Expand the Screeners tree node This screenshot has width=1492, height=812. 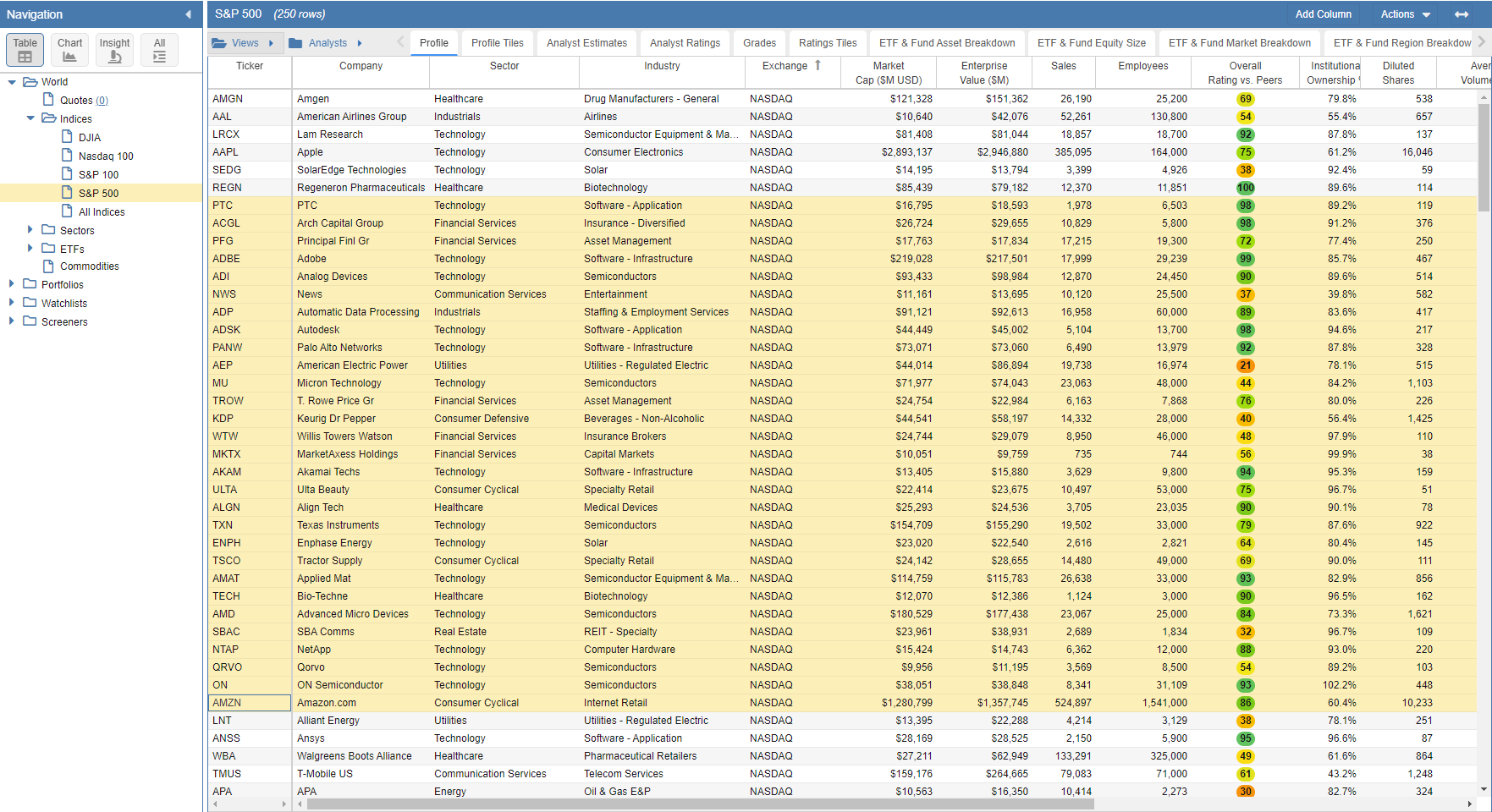[x=12, y=321]
